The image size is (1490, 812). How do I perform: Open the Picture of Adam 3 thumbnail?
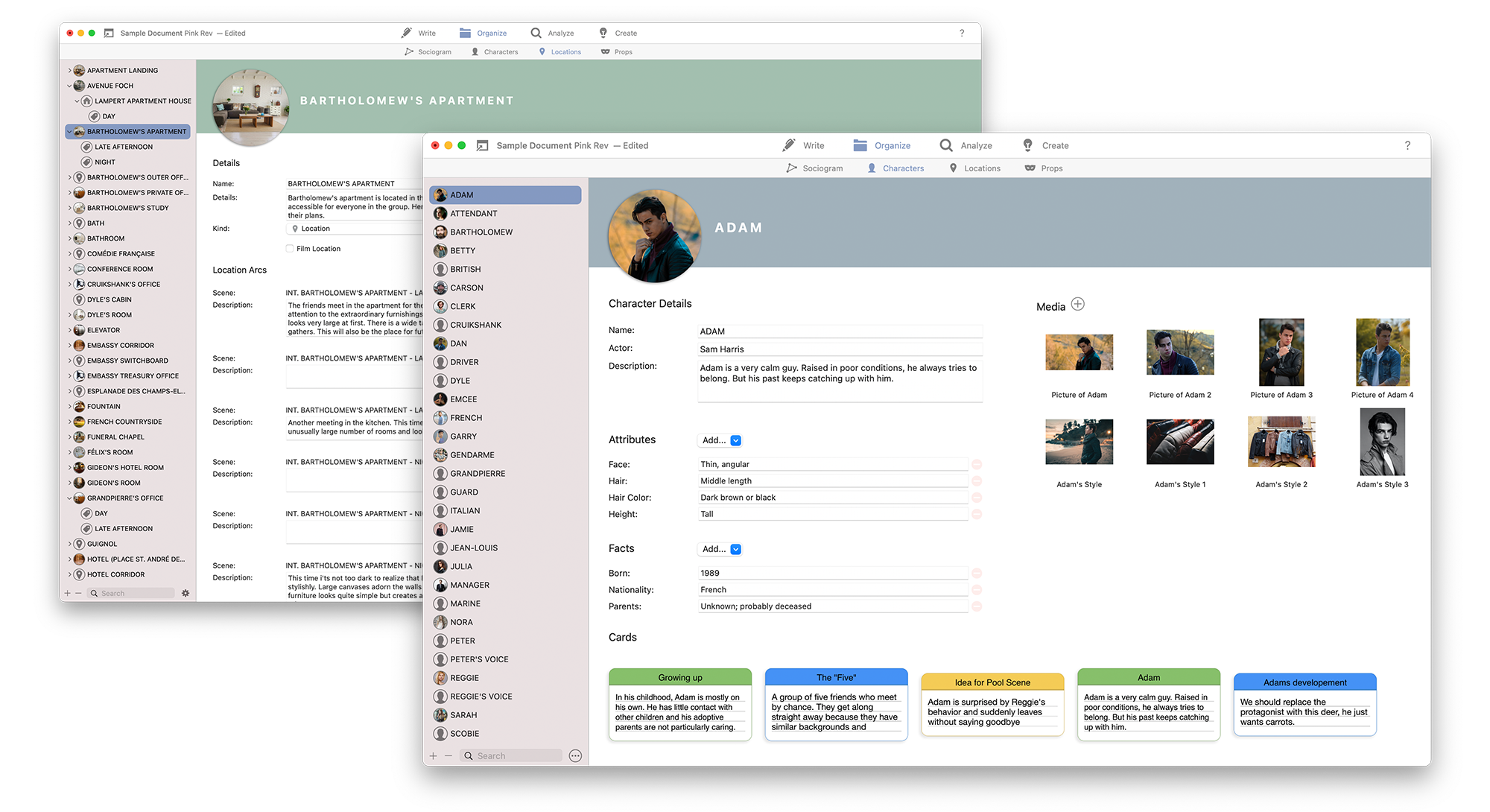(x=1281, y=352)
